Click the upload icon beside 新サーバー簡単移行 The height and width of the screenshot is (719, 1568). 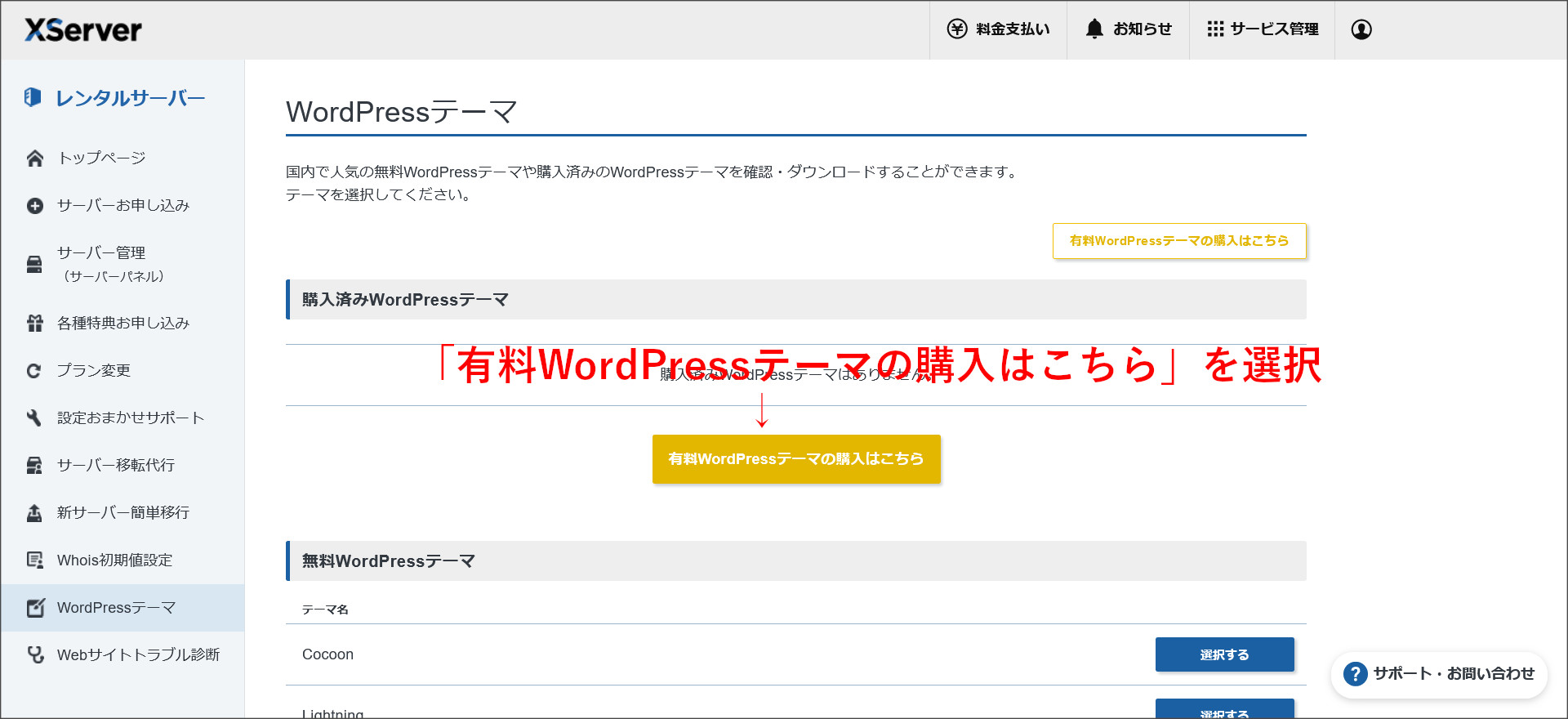(34, 513)
